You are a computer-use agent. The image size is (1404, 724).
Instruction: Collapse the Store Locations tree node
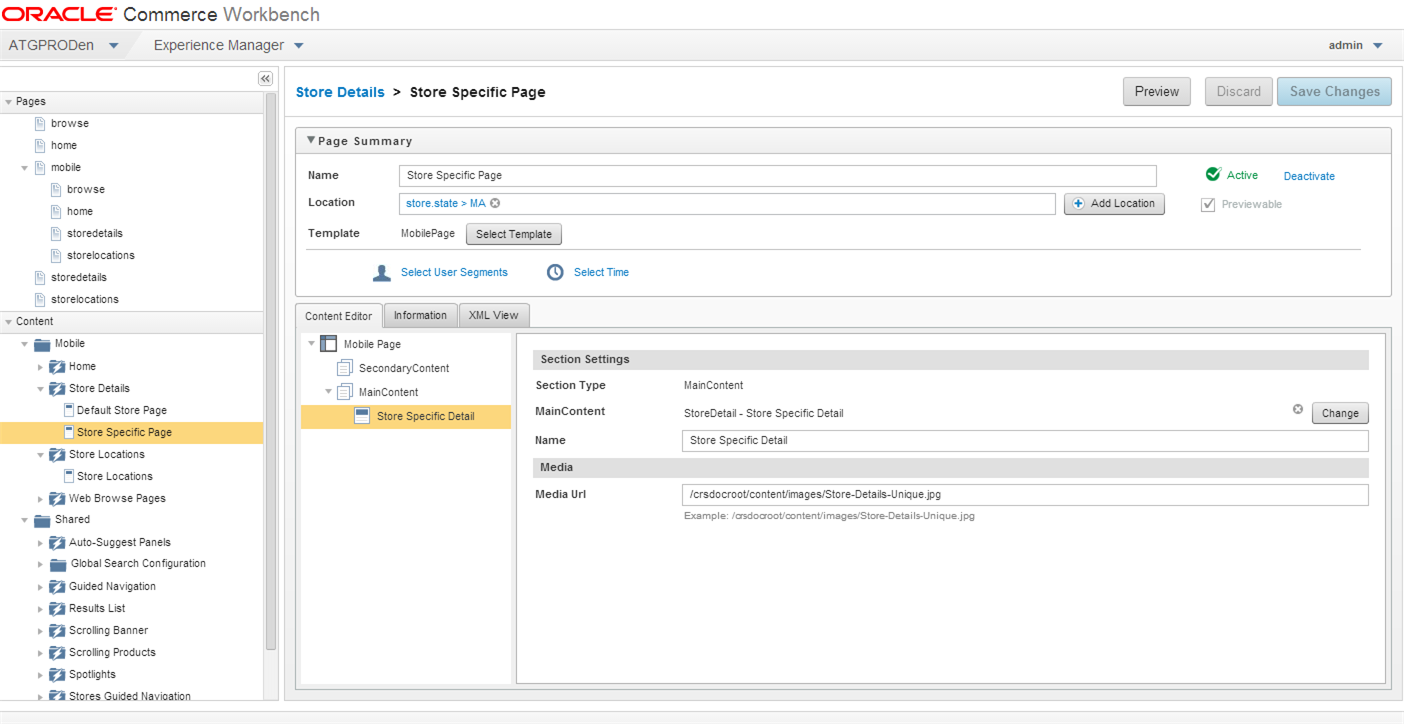pos(41,455)
